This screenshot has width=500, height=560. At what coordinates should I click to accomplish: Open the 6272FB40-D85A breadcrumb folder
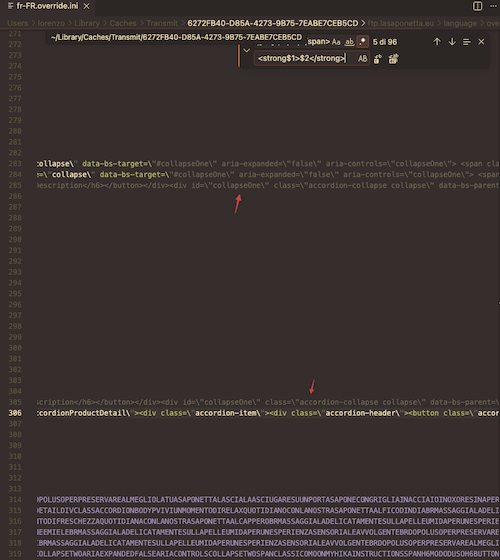[272, 23]
